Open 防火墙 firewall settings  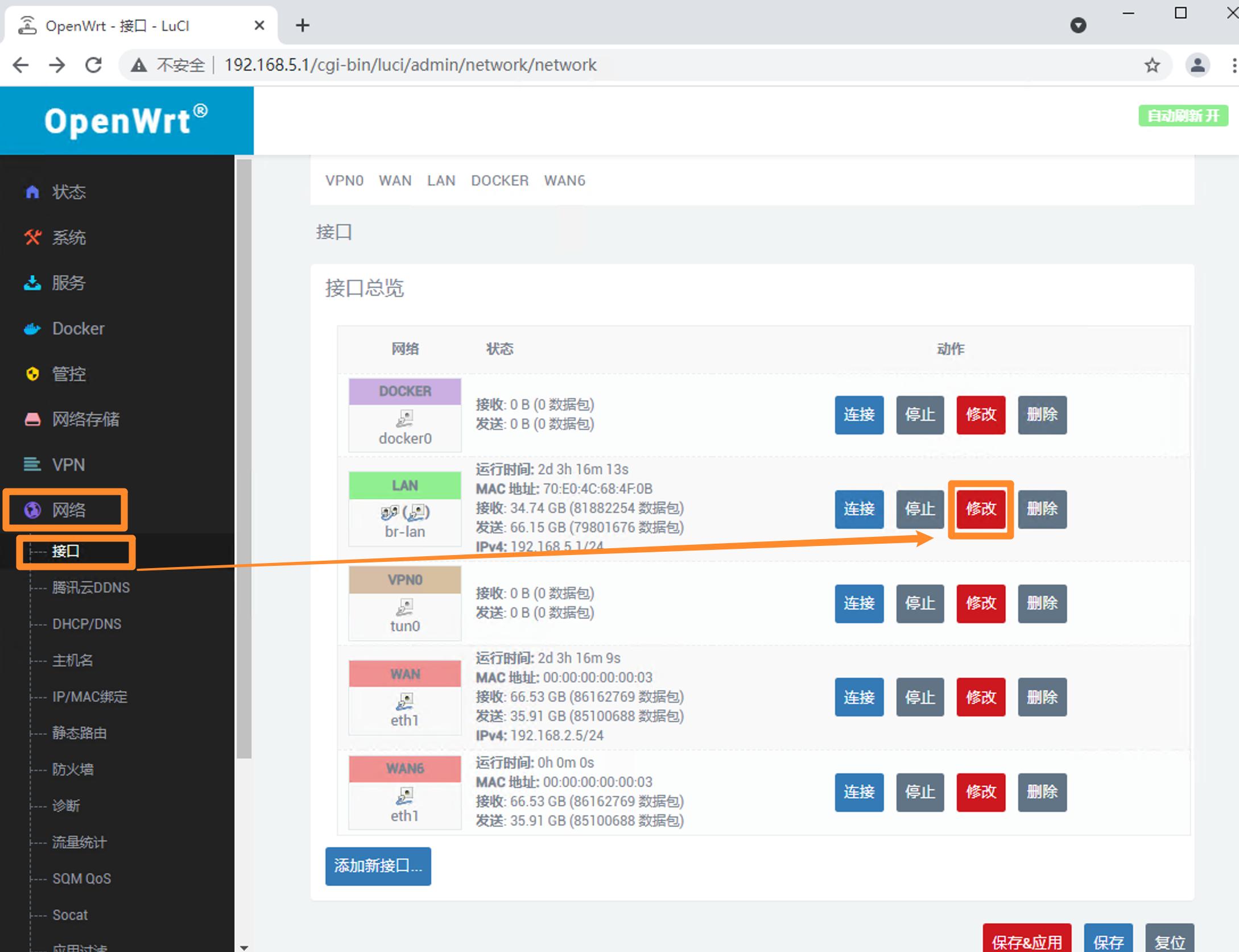[73, 769]
